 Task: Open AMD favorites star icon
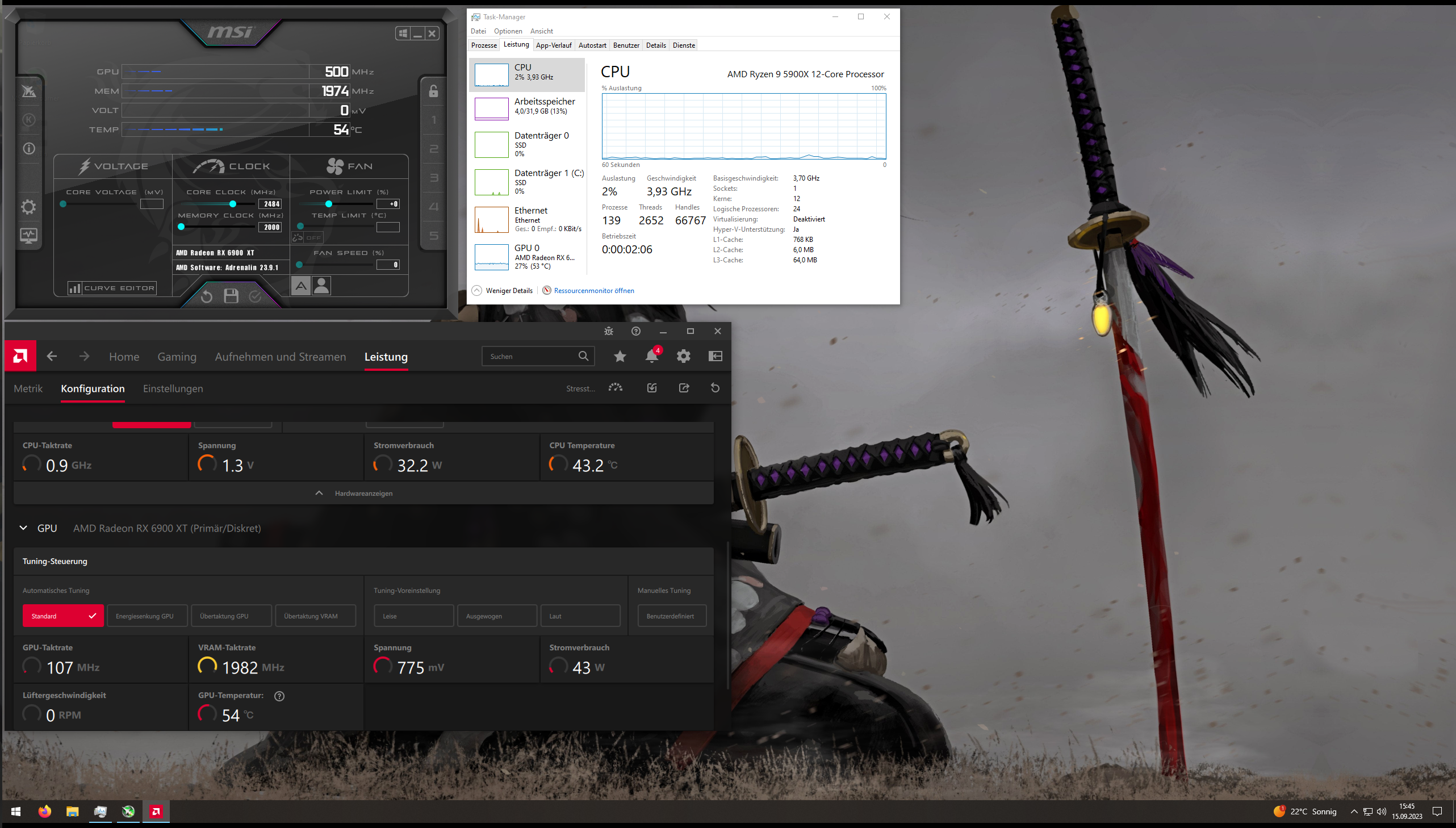(620, 357)
